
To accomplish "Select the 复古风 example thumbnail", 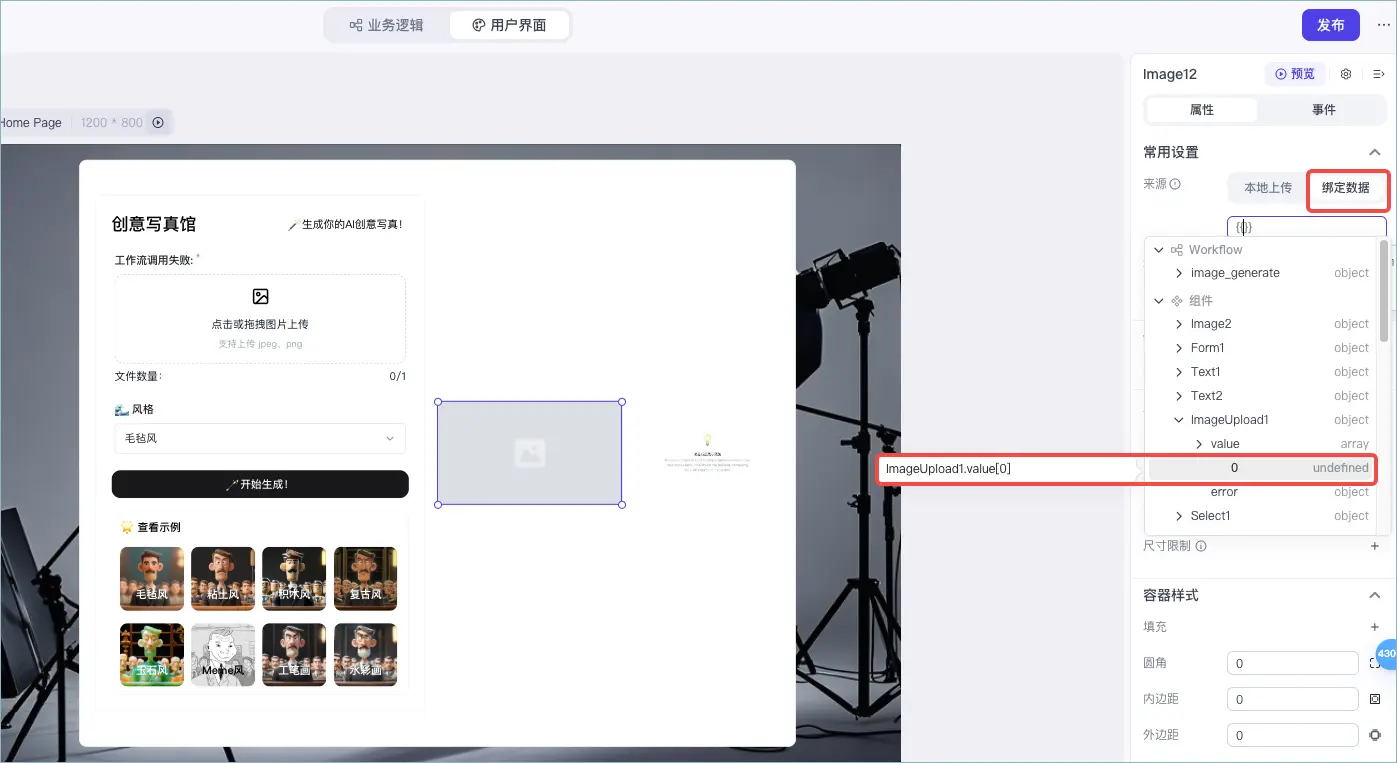I will click(x=365, y=578).
